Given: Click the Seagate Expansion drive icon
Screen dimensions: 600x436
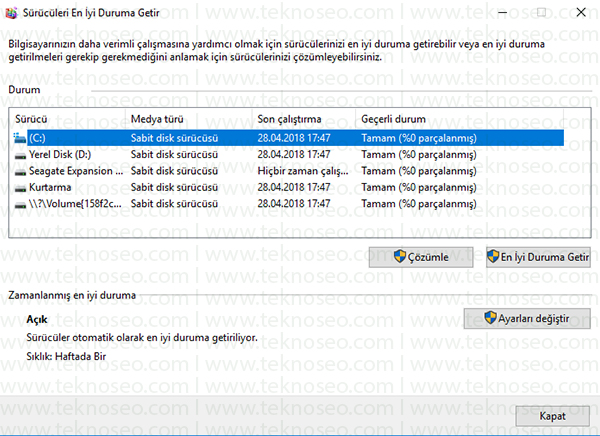Looking at the screenshot, I should tap(20, 173).
